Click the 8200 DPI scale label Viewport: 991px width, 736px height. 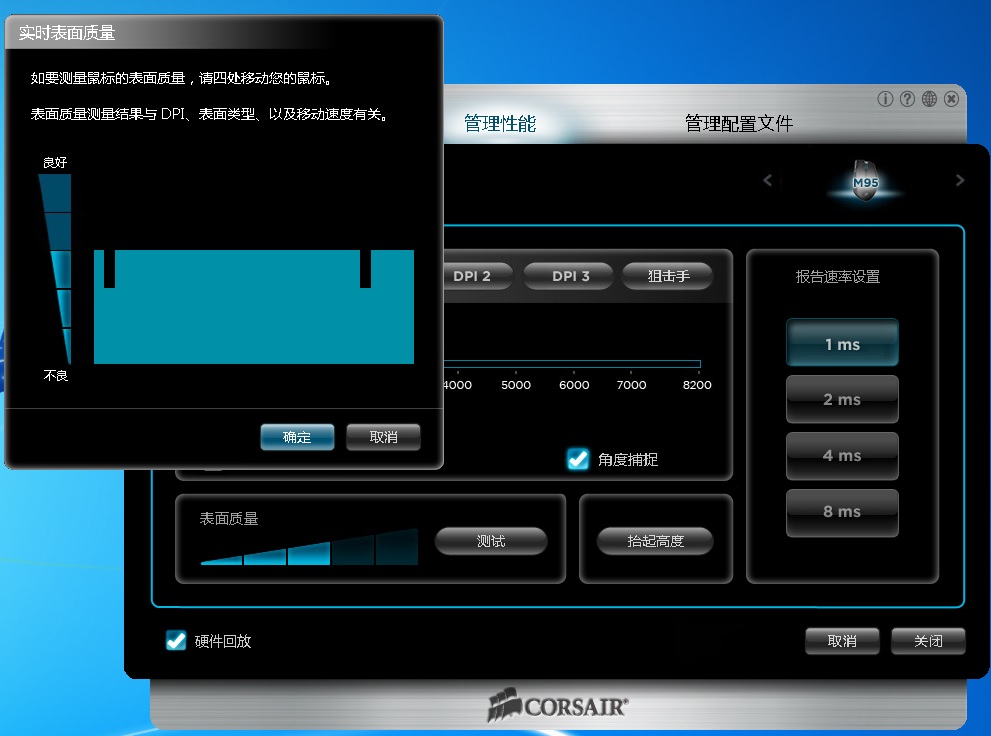[697, 385]
